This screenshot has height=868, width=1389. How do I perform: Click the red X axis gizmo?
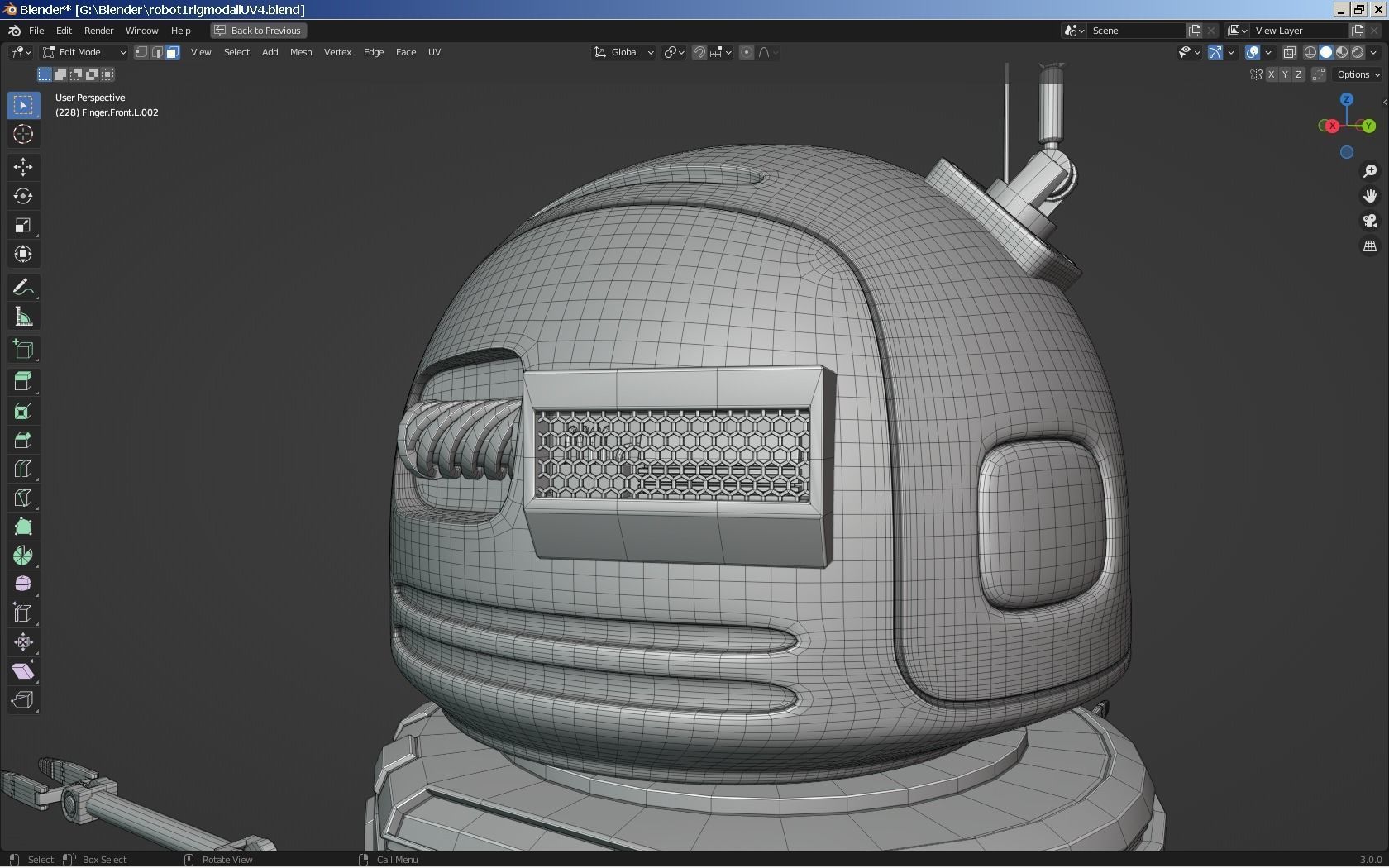pos(1331,126)
